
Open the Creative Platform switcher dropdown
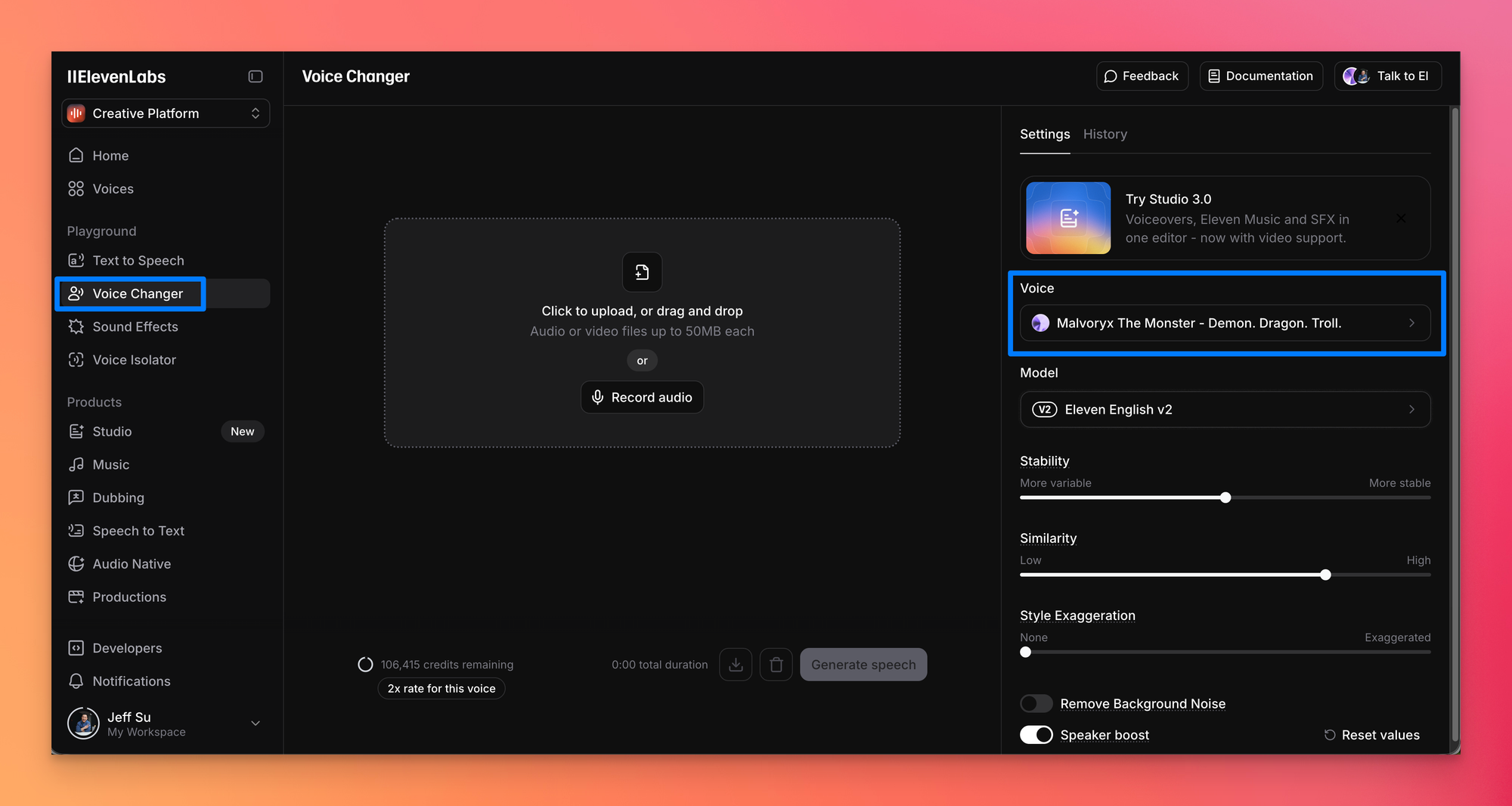pyautogui.click(x=166, y=113)
